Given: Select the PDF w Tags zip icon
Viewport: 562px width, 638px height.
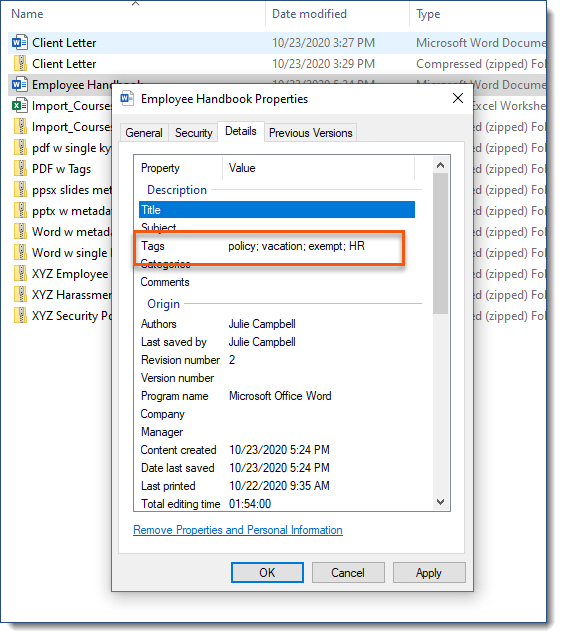Looking at the screenshot, I should pos(20,168).
